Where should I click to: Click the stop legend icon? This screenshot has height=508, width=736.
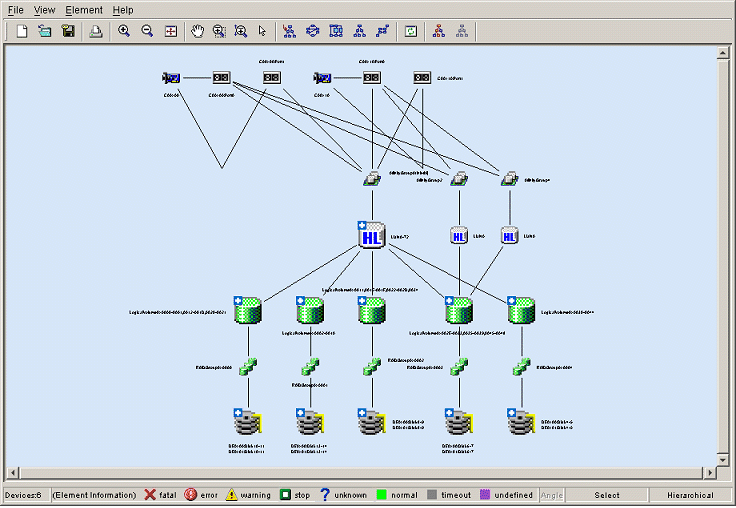285,494
